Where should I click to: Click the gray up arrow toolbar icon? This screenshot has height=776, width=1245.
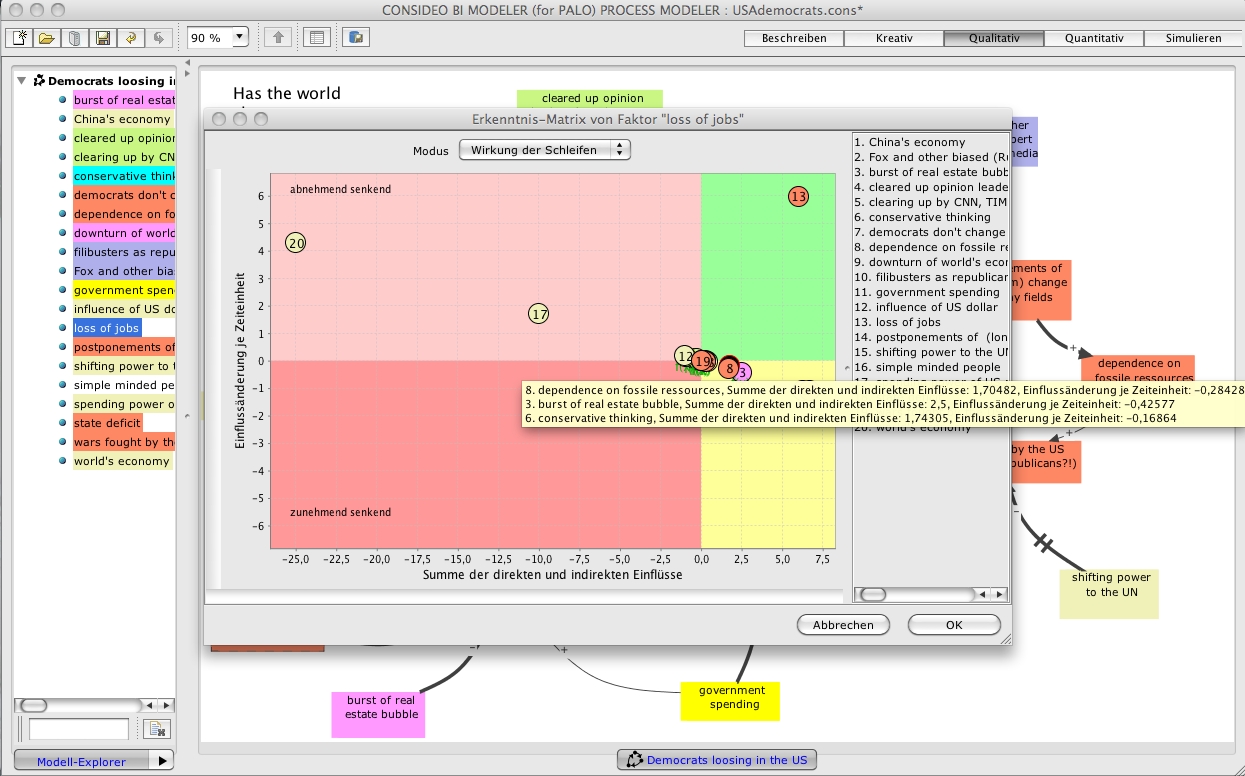coord(278,38)
